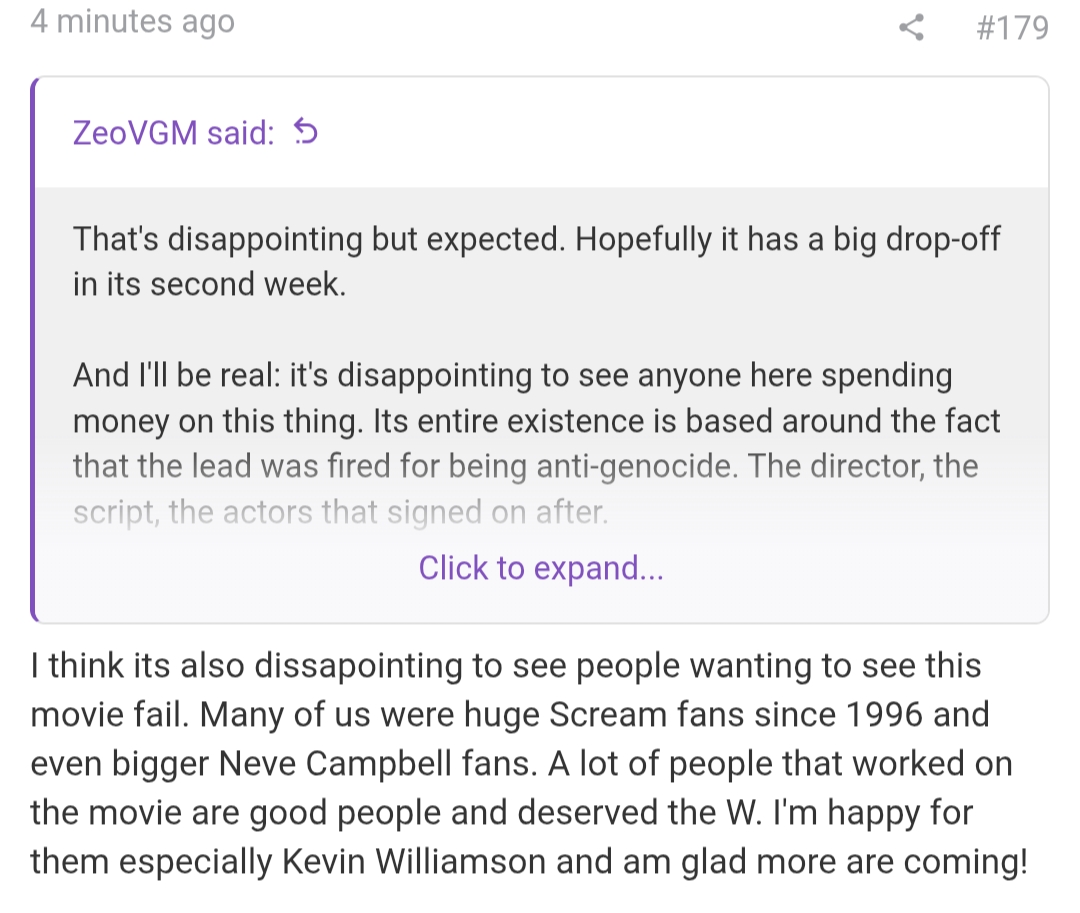The width and height of the screenshot is (1080, 913).
Task: Expand the quote with "Click to expand..."
Action: click(x=540, y=568)
